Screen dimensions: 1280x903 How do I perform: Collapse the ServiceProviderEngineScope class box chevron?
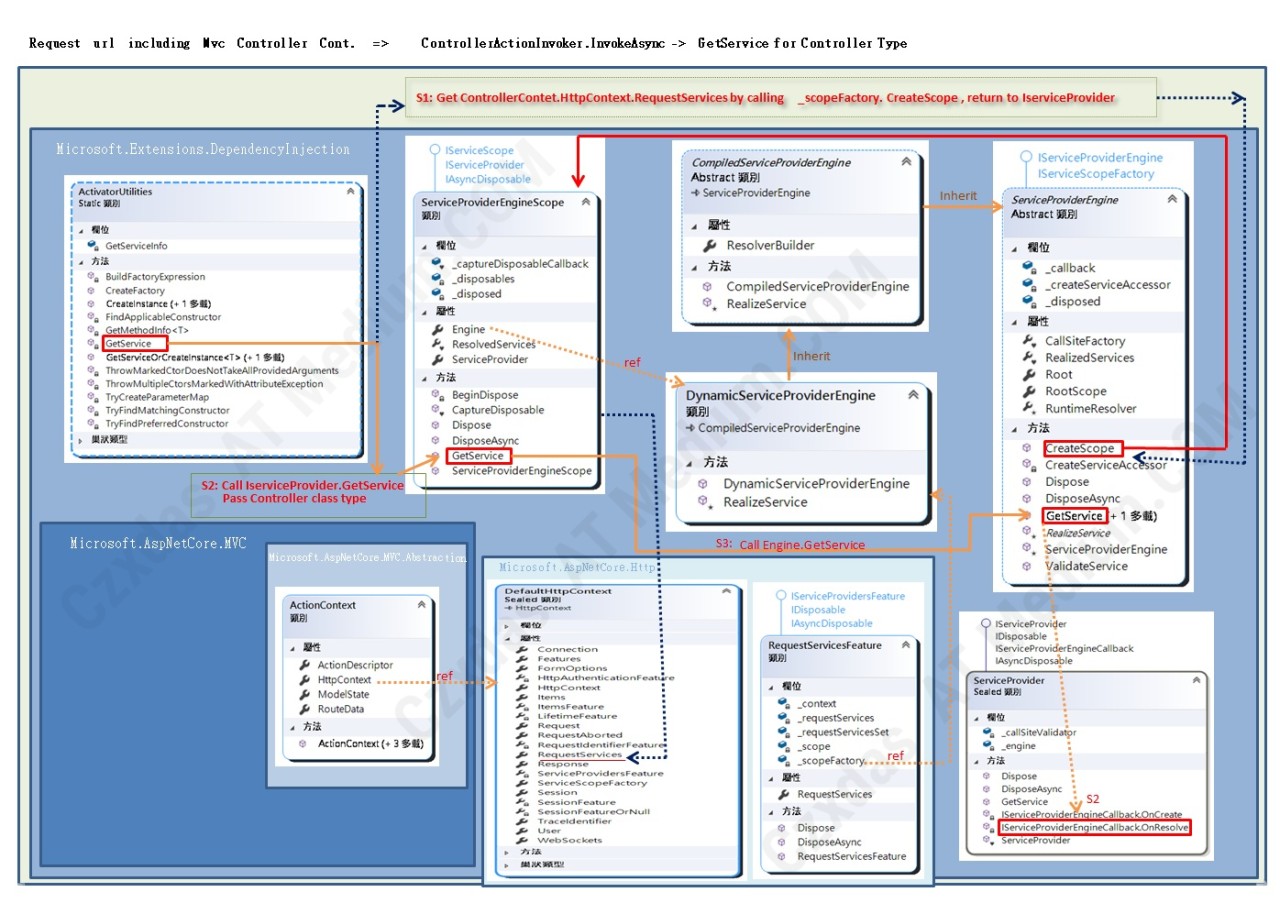[x=585, y=202]
